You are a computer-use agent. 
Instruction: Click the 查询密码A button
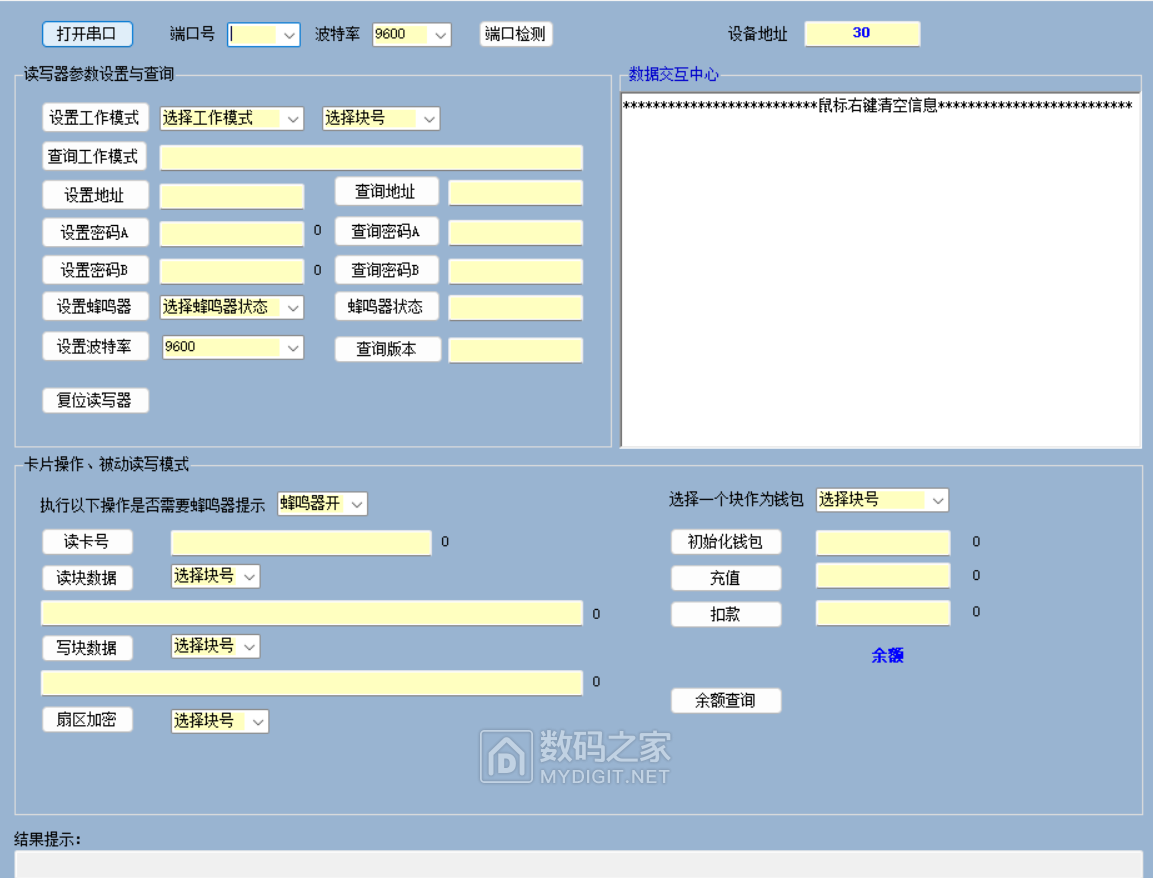pyautogui.click(x=387, y=231)
